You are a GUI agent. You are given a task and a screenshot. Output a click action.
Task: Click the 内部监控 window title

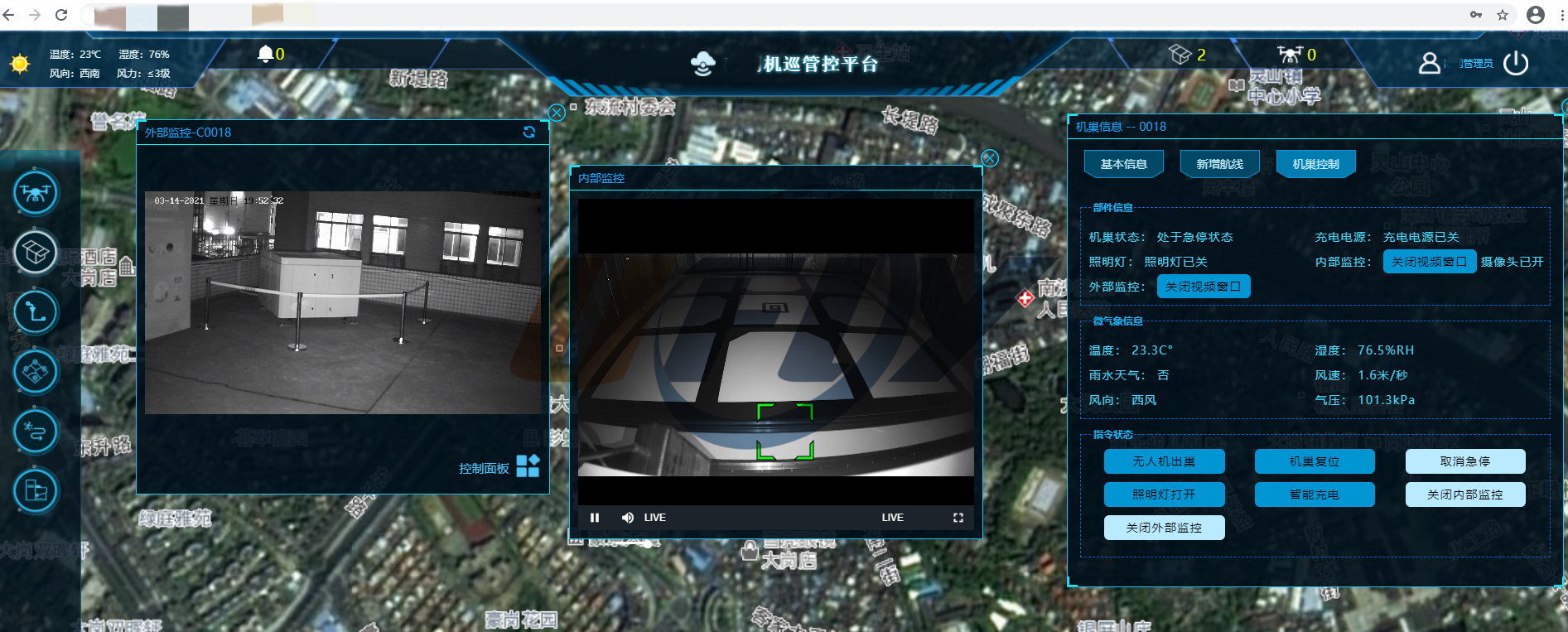pos(601,178)
